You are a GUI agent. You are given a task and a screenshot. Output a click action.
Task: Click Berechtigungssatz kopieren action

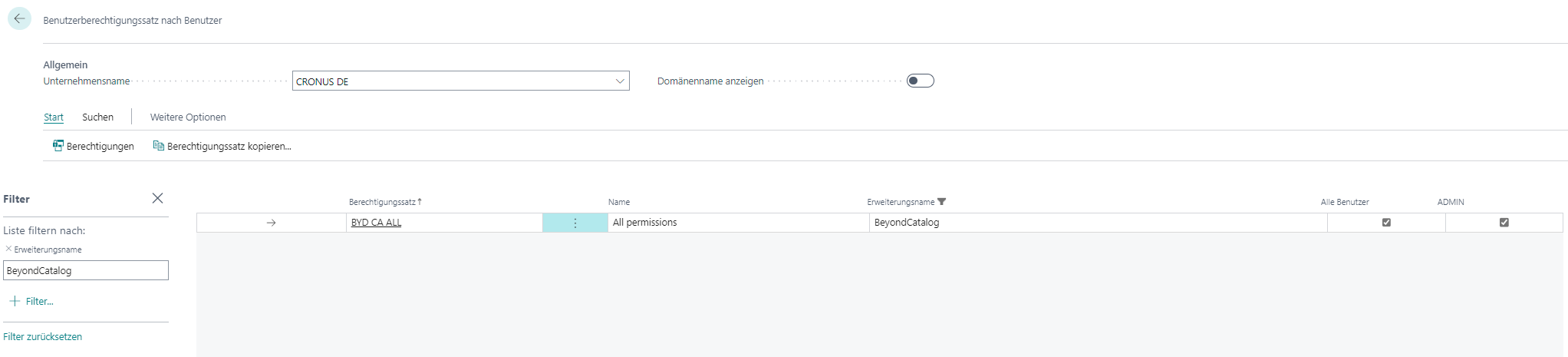pos(222,146)
